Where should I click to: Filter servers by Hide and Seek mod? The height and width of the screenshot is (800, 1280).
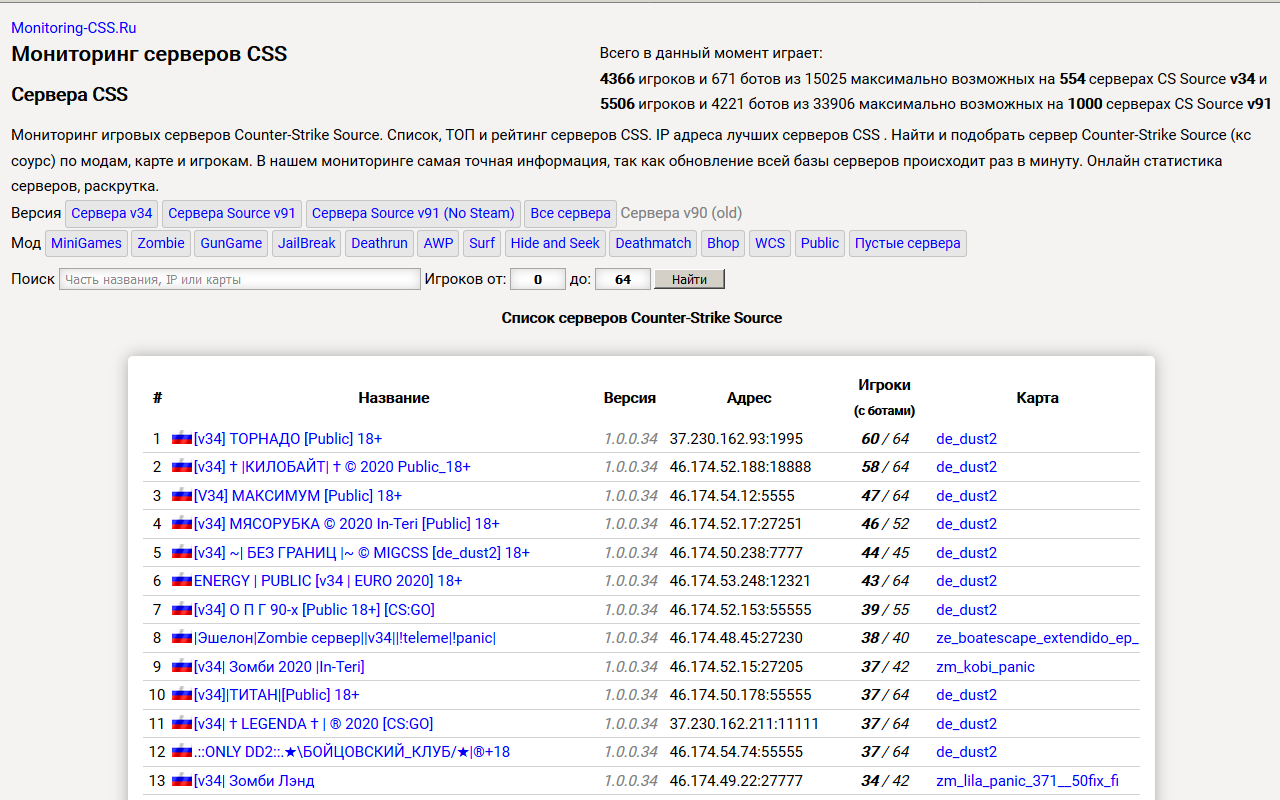pos(555,243)
